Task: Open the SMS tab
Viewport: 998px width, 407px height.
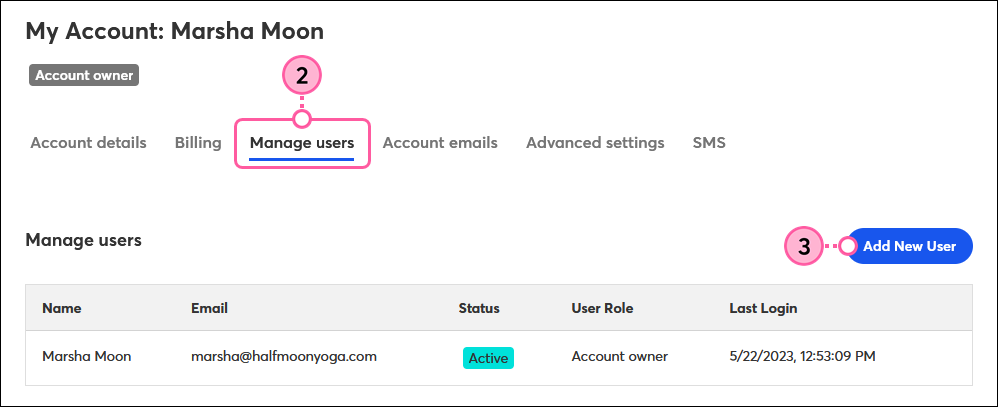Action: [x=709, y=143]
